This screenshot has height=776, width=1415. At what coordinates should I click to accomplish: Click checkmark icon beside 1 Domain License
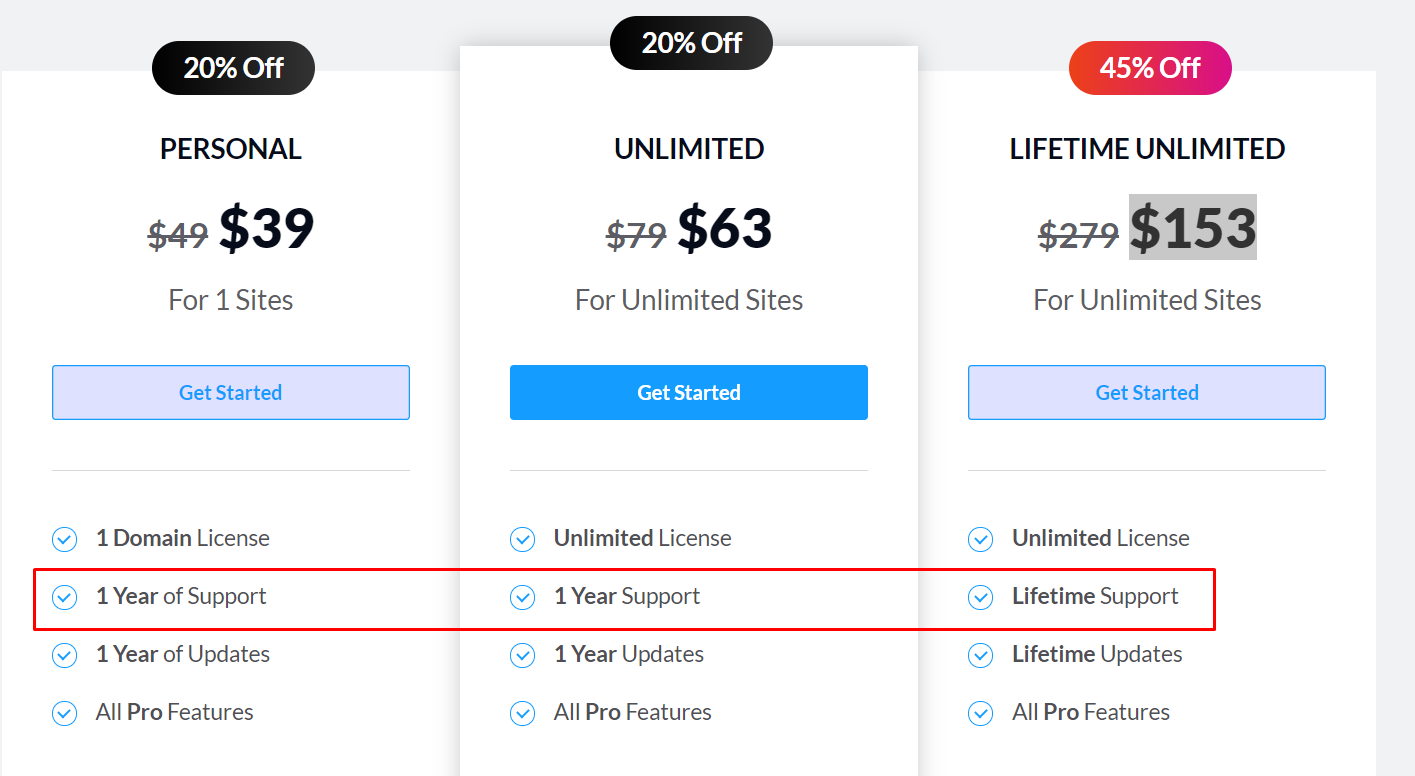point(64,540)
